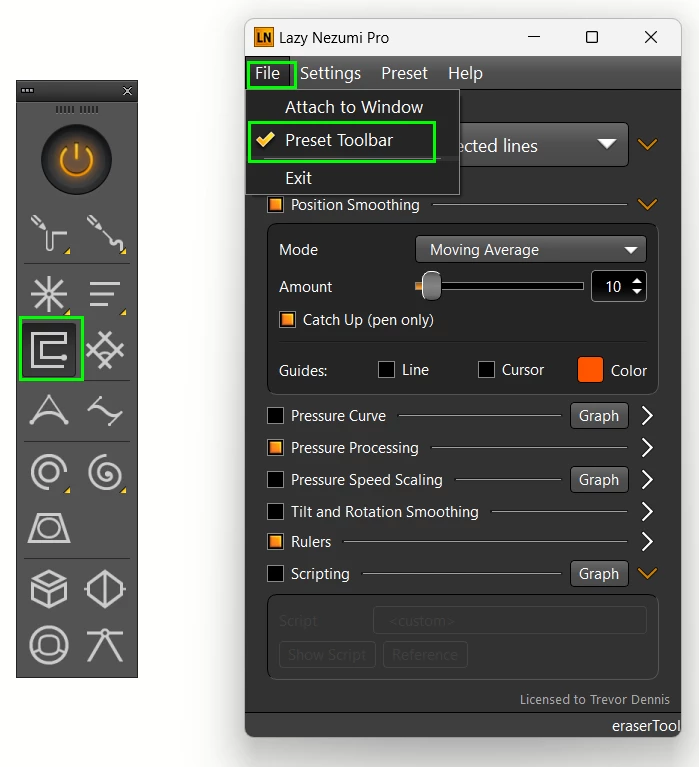The image size is (699, 767).
Task: Open the Moving Average mode dropdown
Action: [531, 250]
